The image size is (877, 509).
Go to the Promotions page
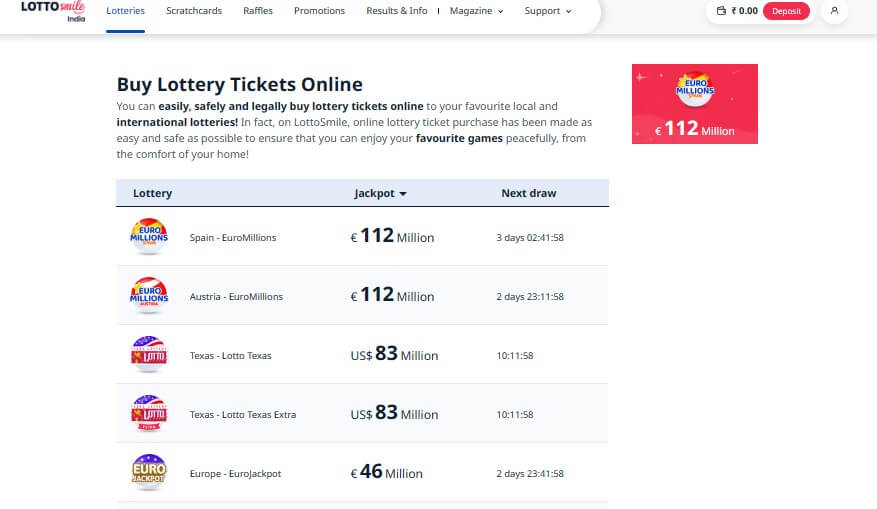(319, 11)
